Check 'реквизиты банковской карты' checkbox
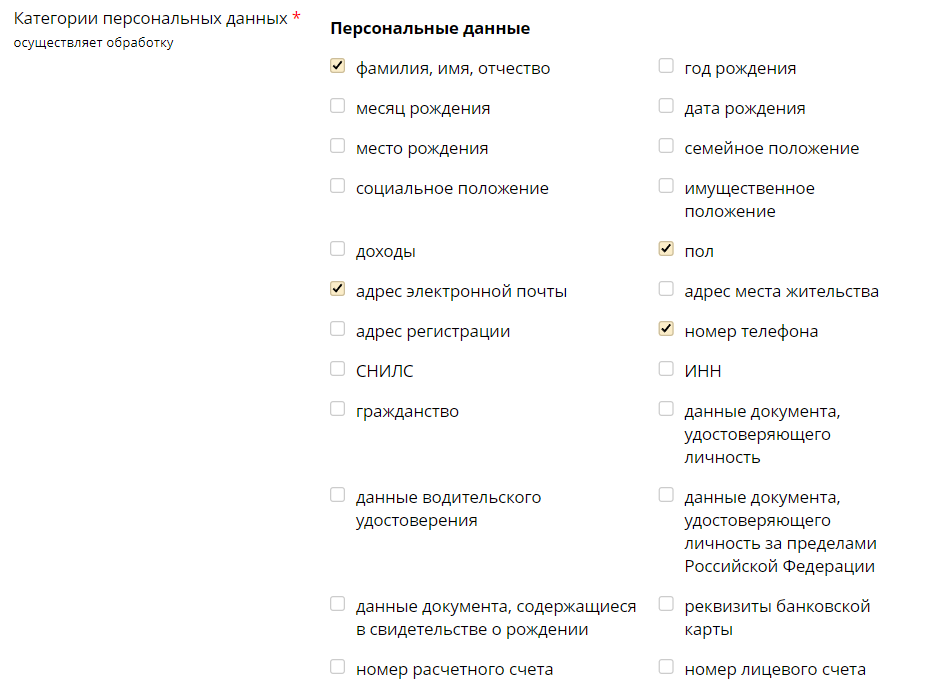The height and width of the screenshot is (689, 935). coord(666,605)
